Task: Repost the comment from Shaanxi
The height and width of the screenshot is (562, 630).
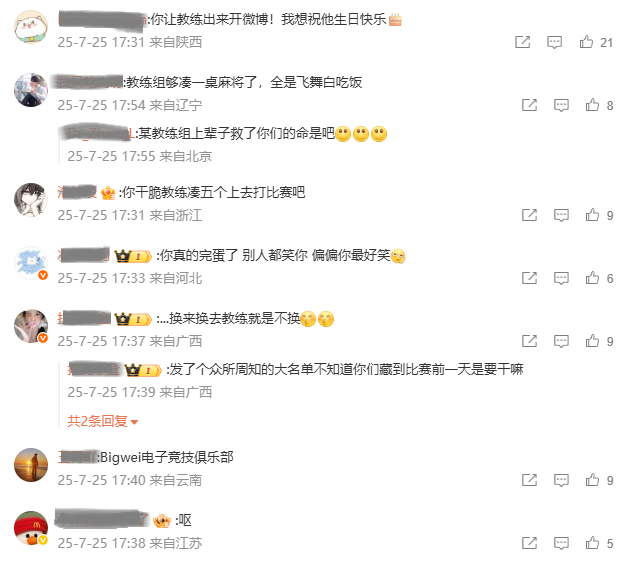Action: 523,42
